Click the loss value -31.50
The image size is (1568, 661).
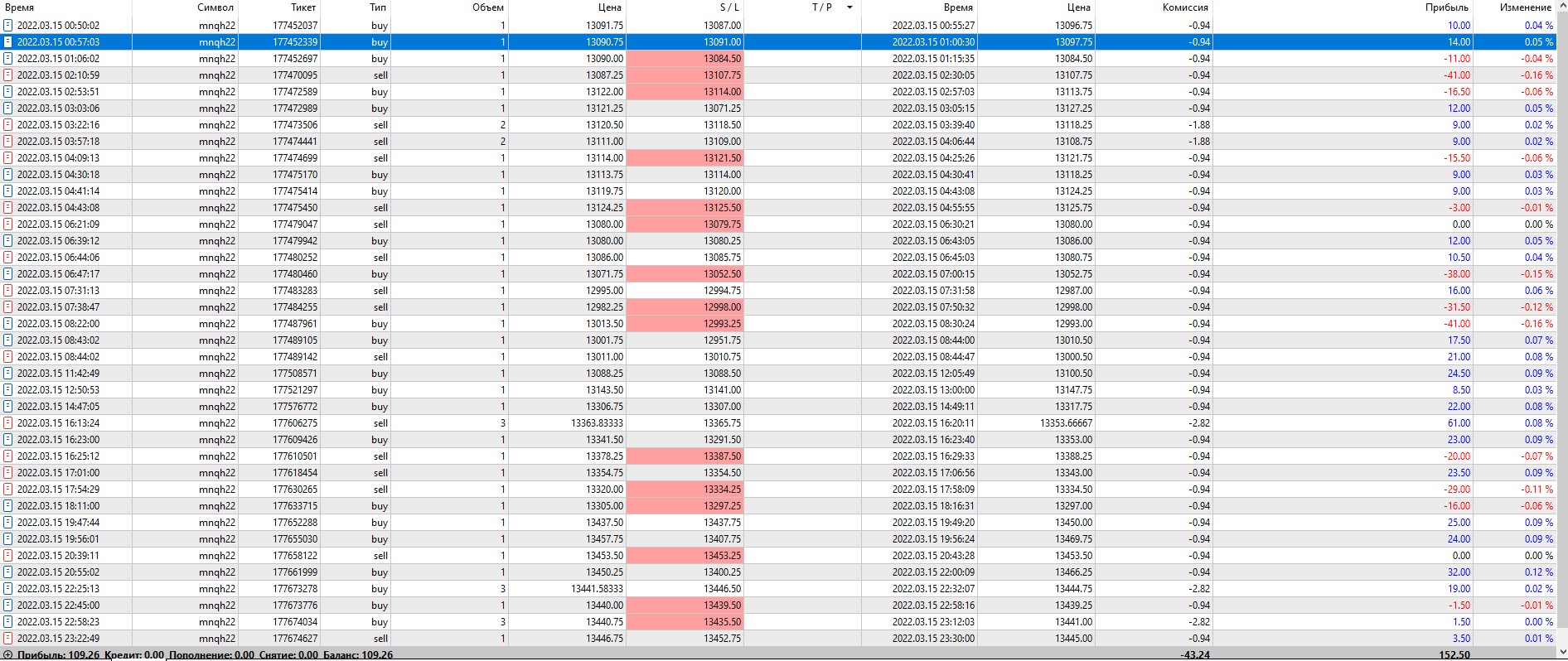click(1457, 307)
